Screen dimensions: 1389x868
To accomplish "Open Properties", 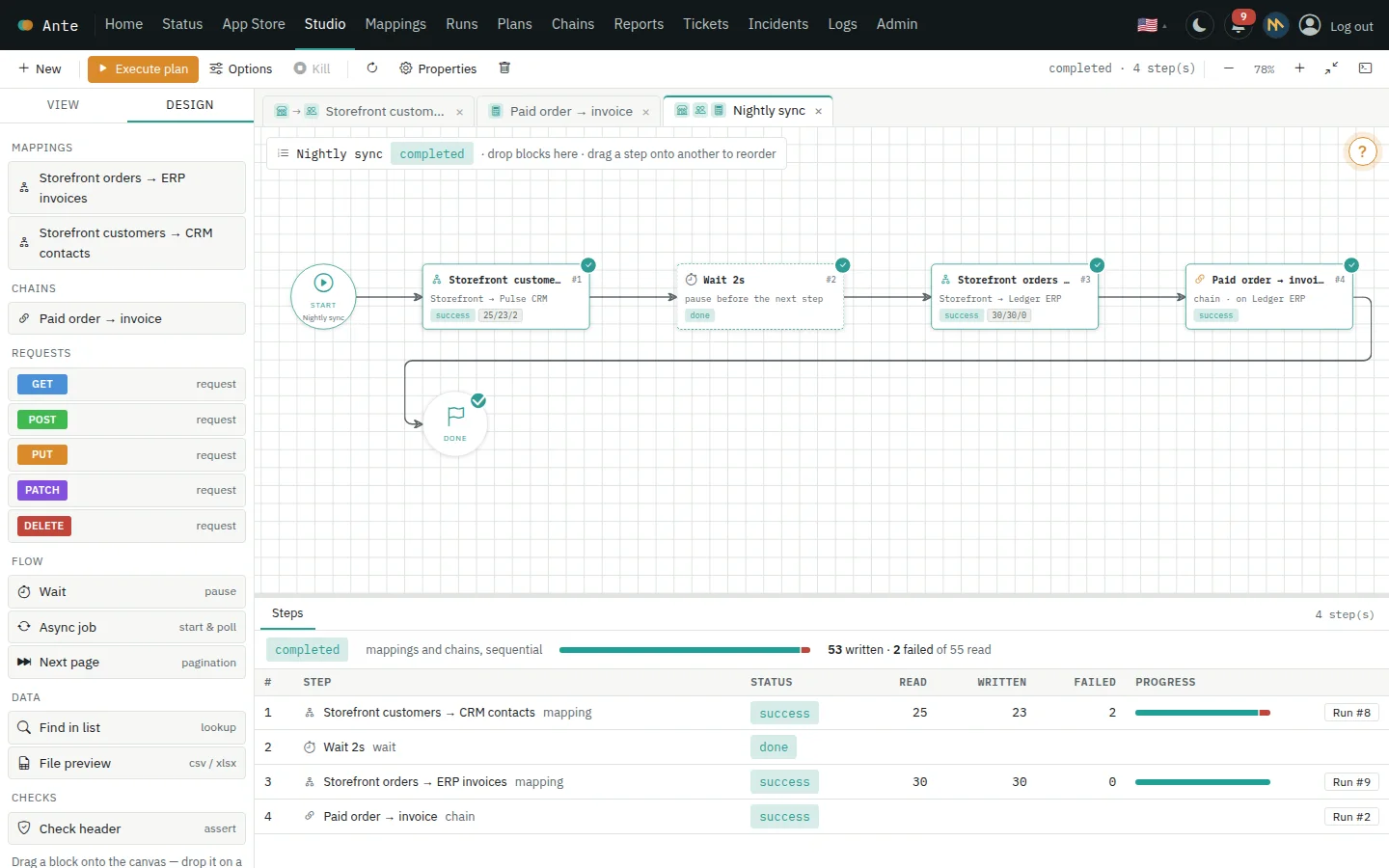I will (438, 68).
